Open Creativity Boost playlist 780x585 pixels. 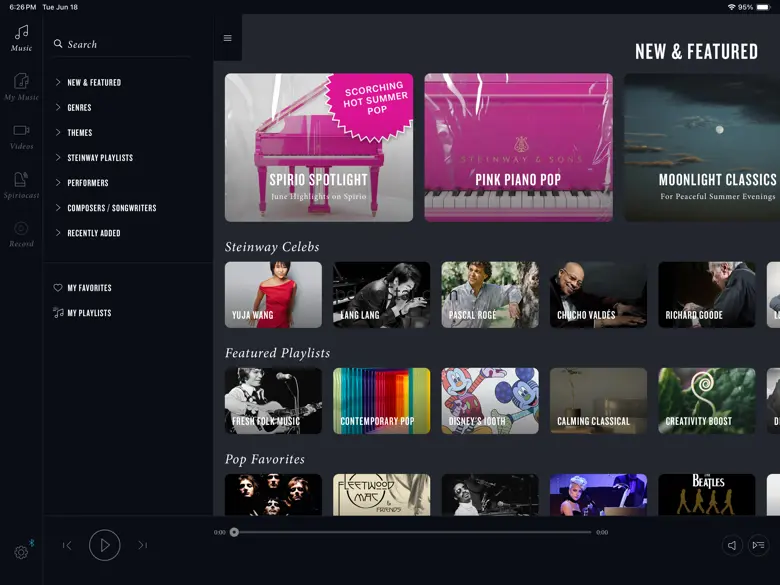(707, 401)
